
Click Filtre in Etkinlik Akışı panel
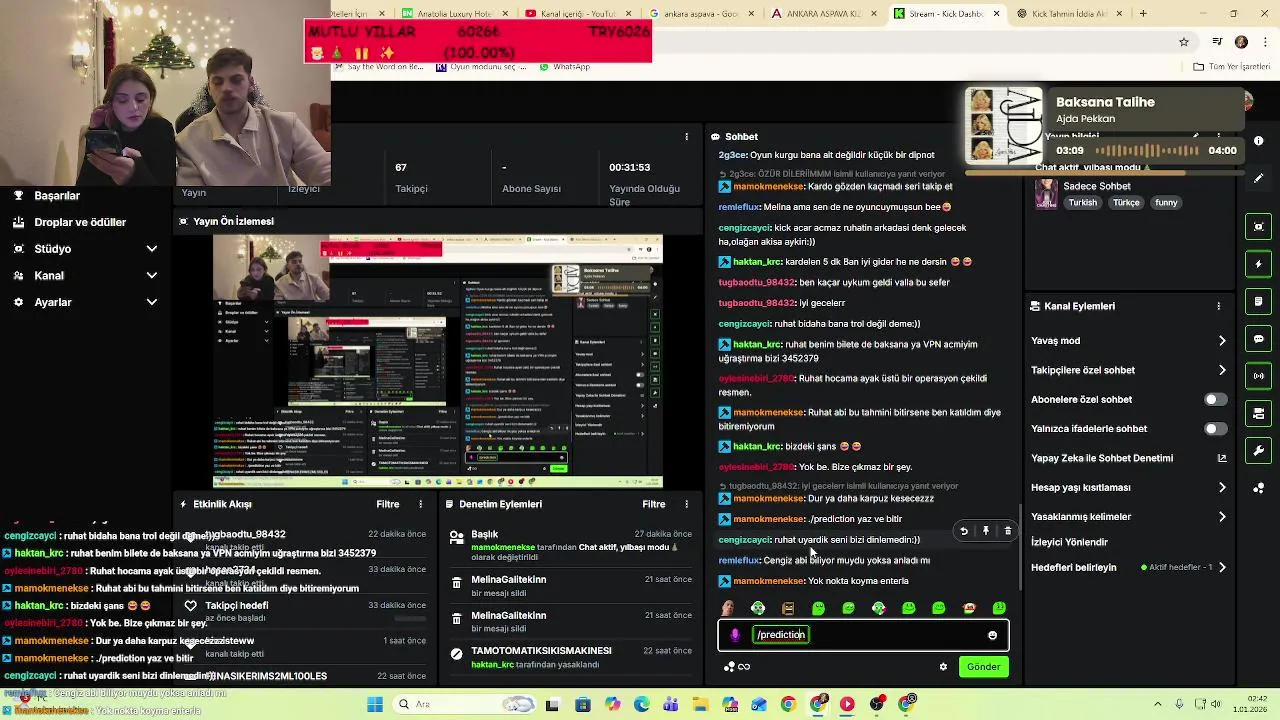tap(388, 504)
